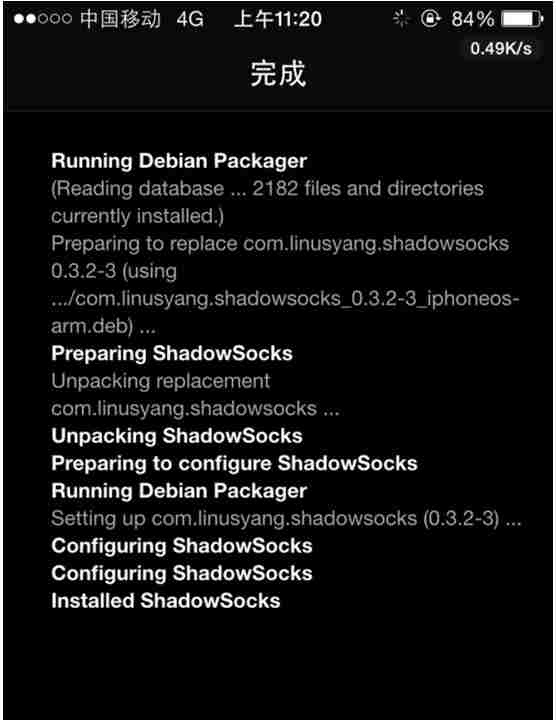
Task: Tap Preparing to configure ShadowSocks line
Action: click(x=234, y=464)
